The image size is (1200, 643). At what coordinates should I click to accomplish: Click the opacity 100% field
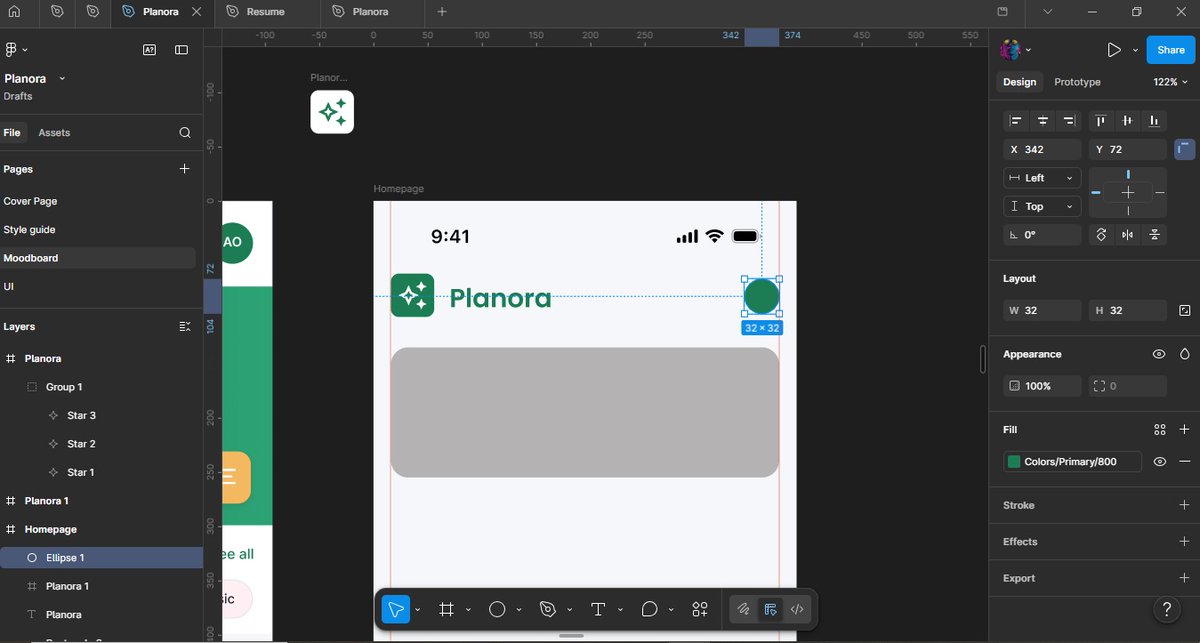[x=1042, y=386]
